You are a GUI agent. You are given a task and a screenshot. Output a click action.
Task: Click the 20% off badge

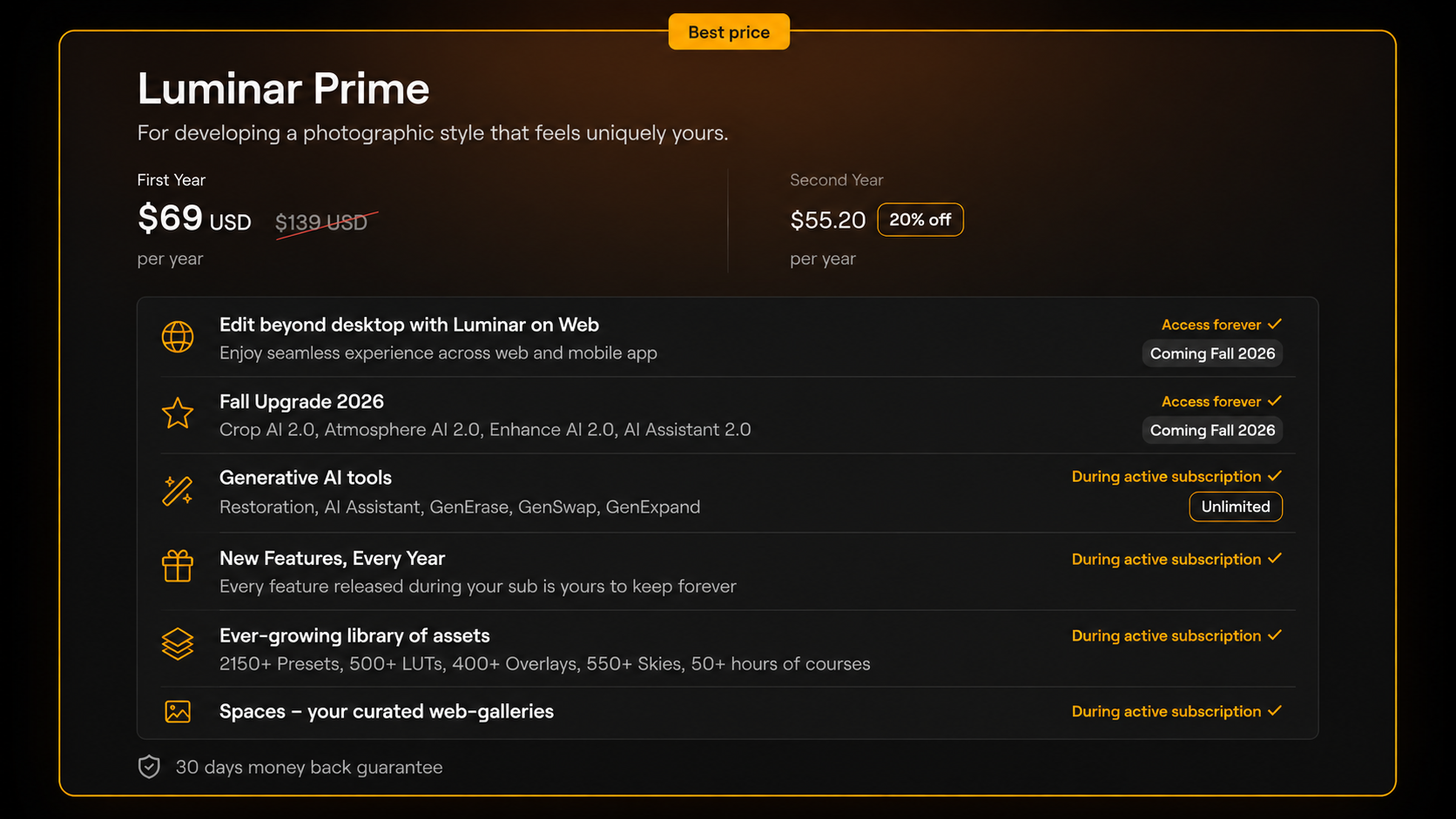(x=920, y=219)
